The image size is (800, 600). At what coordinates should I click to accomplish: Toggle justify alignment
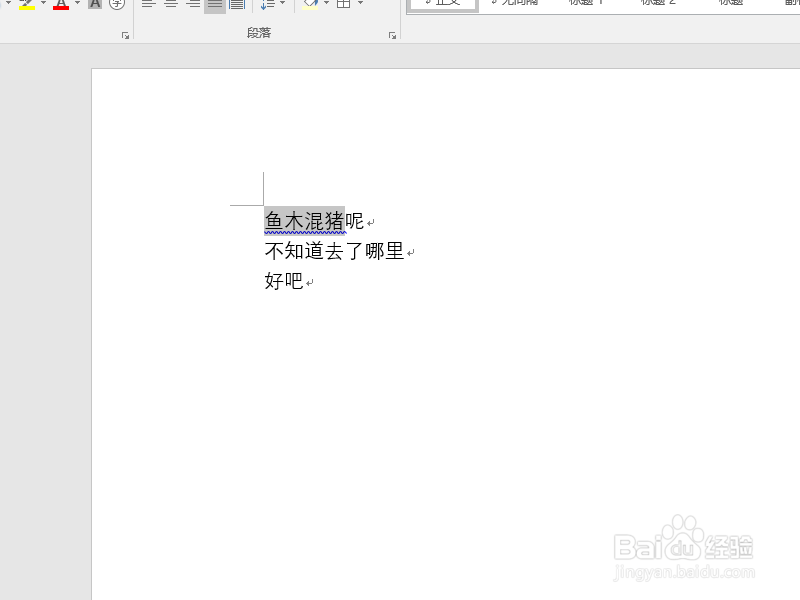pos(214,5)
